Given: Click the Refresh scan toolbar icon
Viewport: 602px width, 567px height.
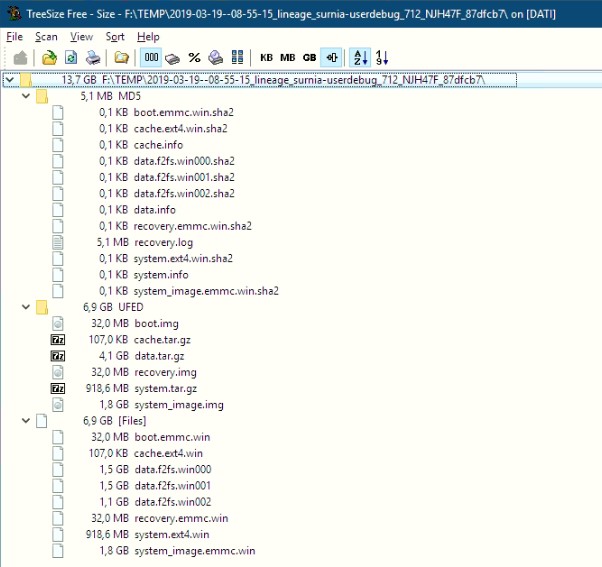Looking at the screenshot, I should point(71,57).
